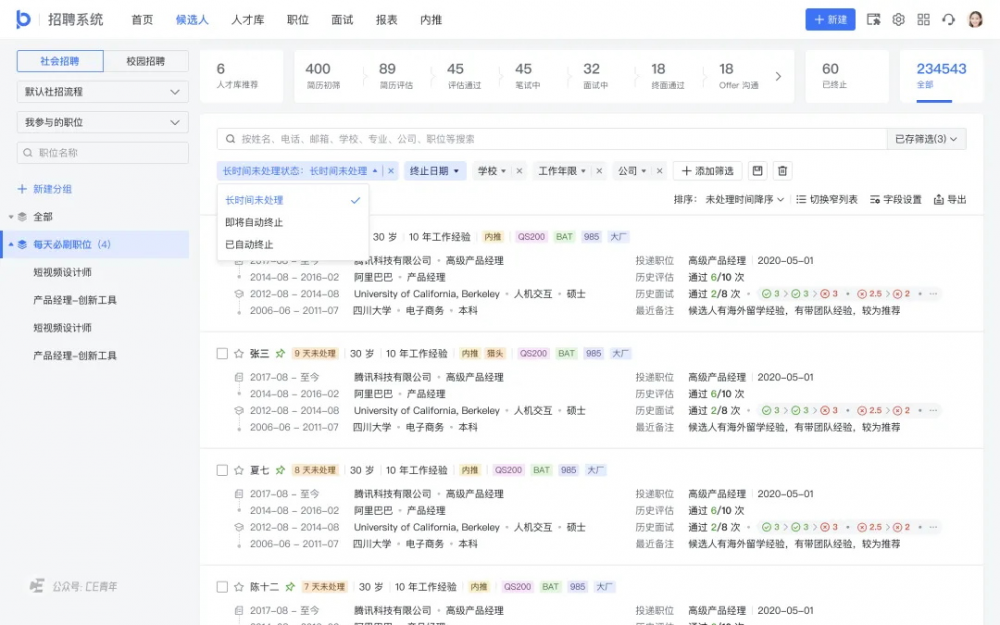Click 新建分组 link
Screen dimensions: 1000x625
coord(45,189)
